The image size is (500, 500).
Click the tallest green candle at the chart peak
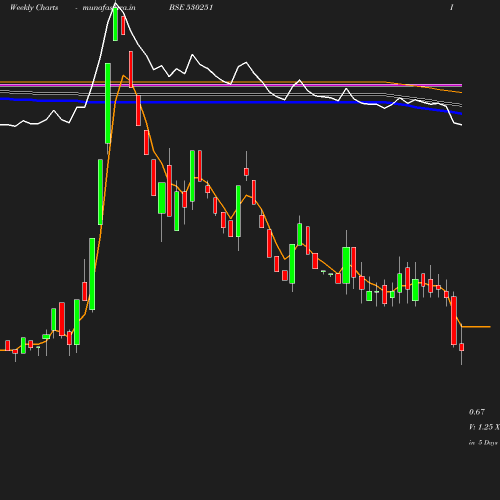[108, 103]
